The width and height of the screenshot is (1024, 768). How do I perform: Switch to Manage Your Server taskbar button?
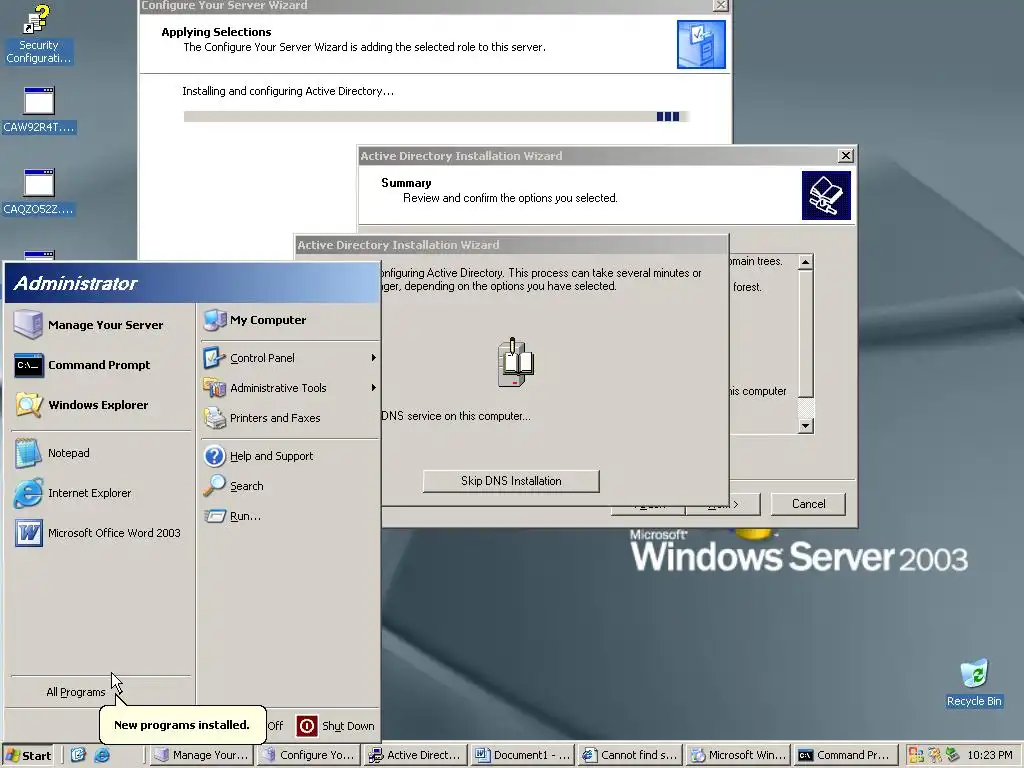pos(203,755)
